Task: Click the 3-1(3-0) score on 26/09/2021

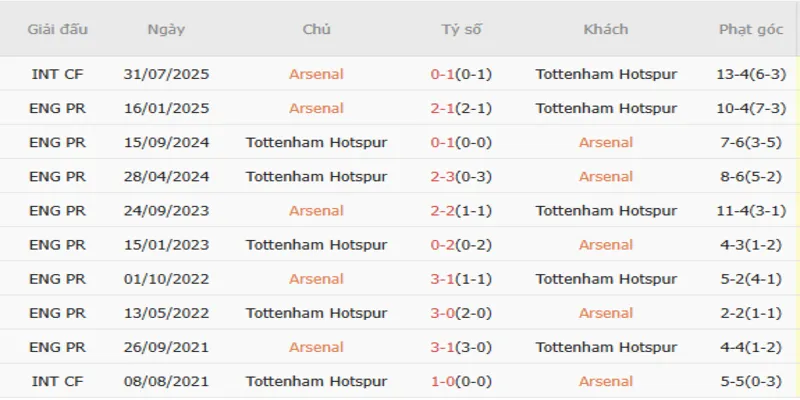Action: 461,346
